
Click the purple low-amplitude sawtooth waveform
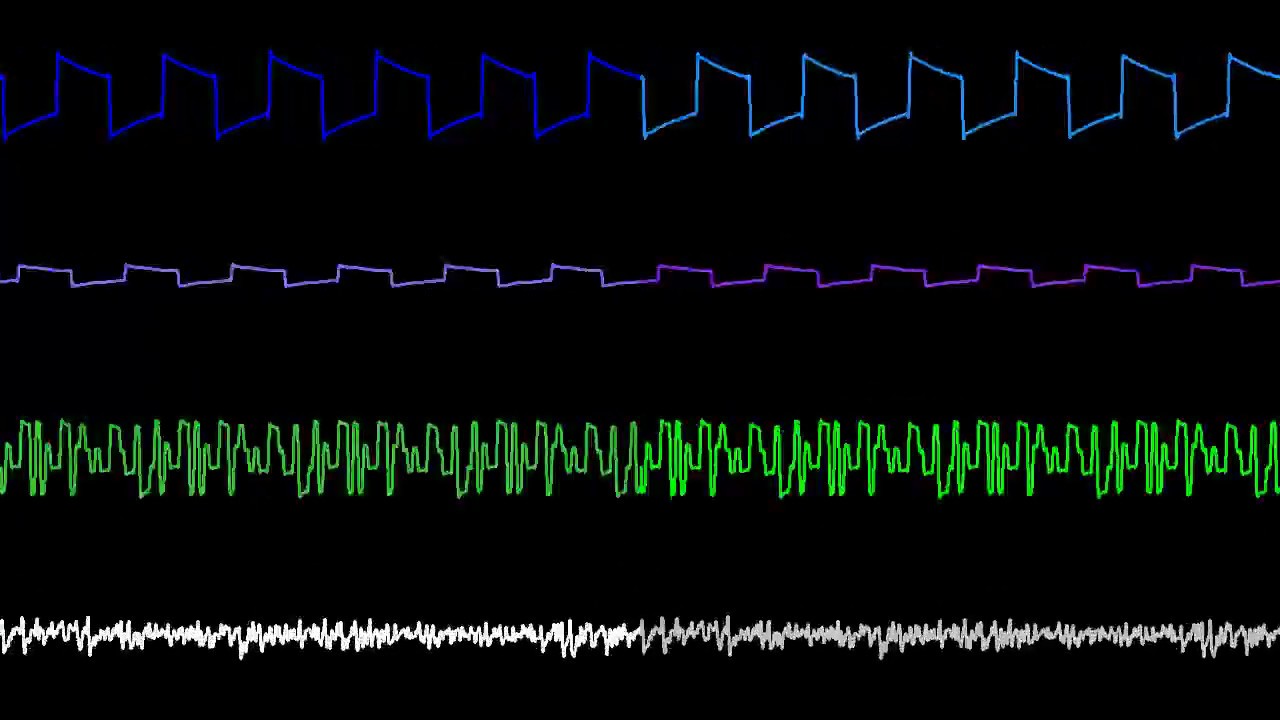point(640,276)
